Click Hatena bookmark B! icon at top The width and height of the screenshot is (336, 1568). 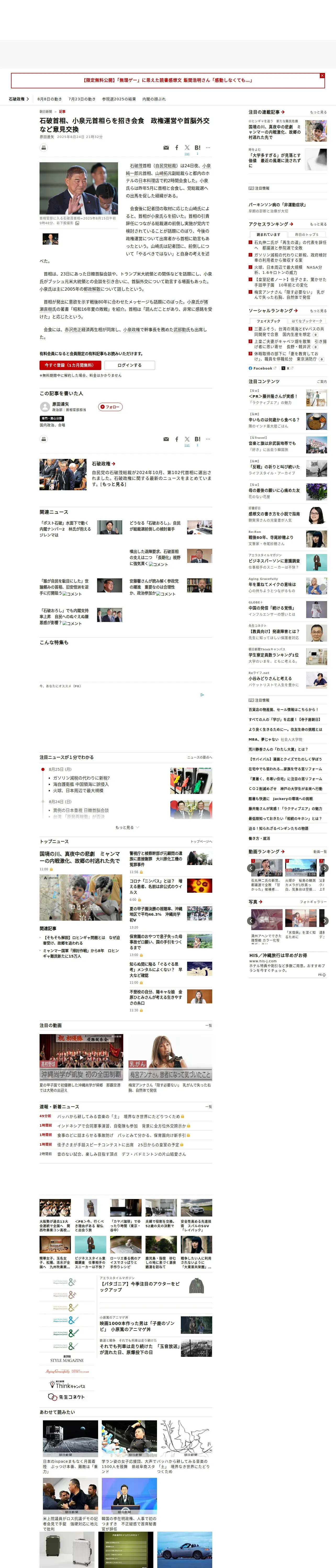(x=197, y=148)
